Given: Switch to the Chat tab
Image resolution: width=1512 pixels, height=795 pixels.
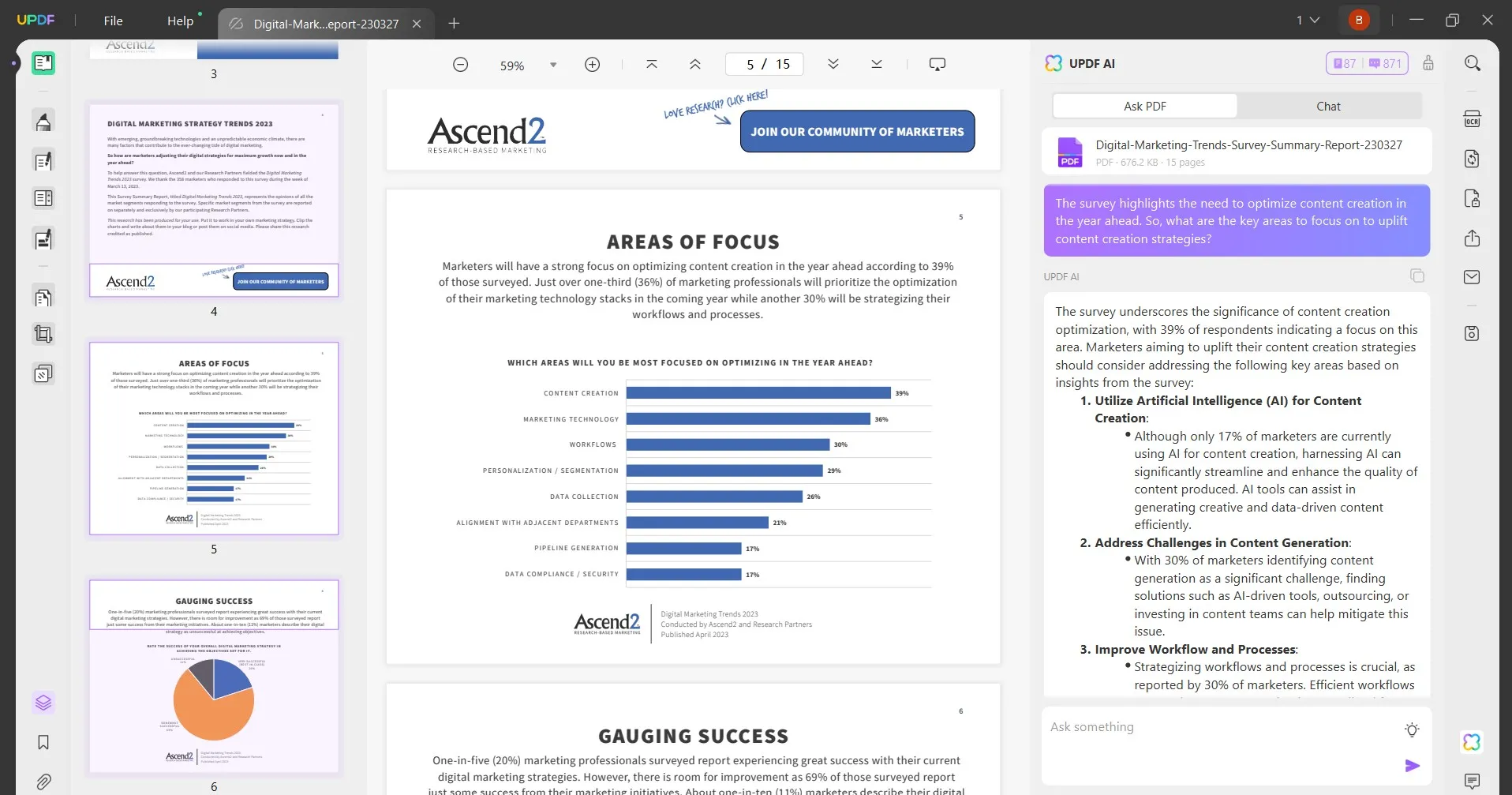Looking at the screenshot, I should [x=1329, y=107].
